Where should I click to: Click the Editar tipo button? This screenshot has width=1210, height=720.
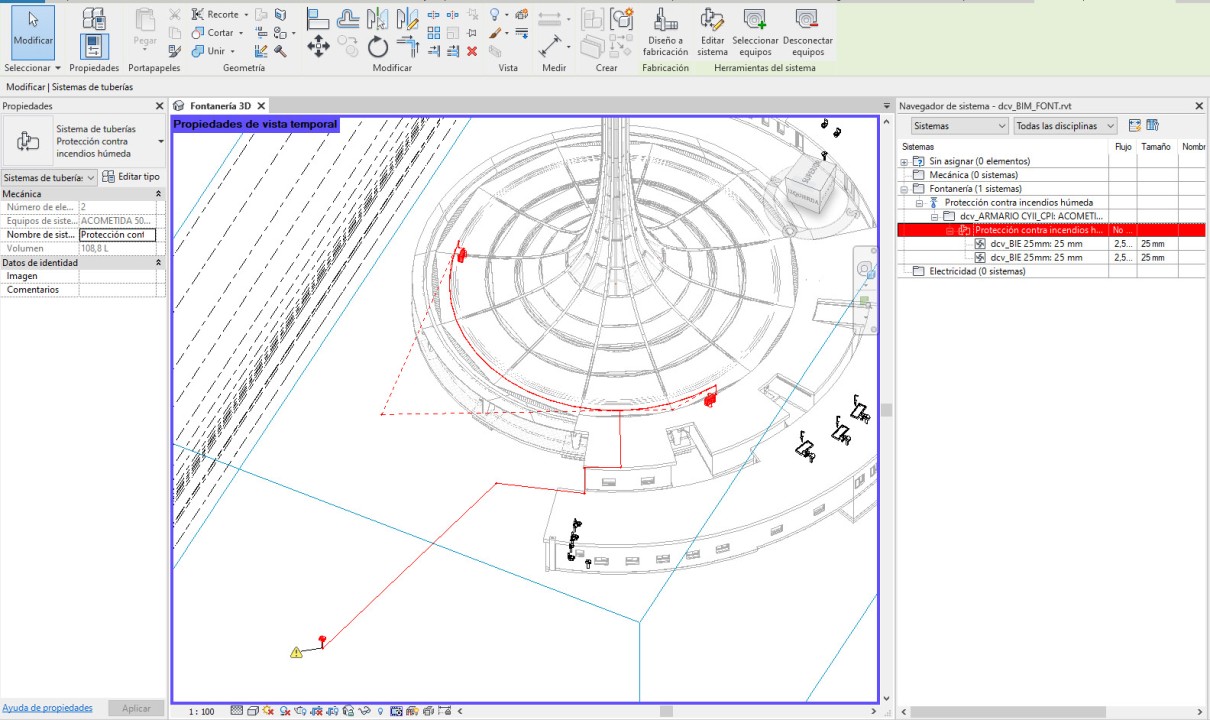(x=132, y=177)
